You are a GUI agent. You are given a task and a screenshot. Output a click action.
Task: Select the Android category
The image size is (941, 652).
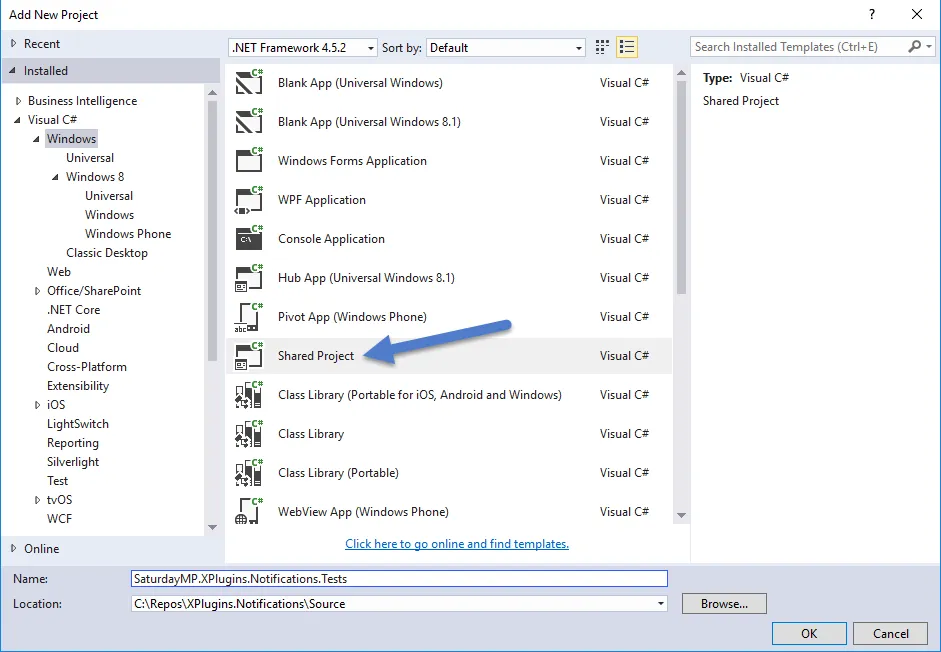click(68, 328)
